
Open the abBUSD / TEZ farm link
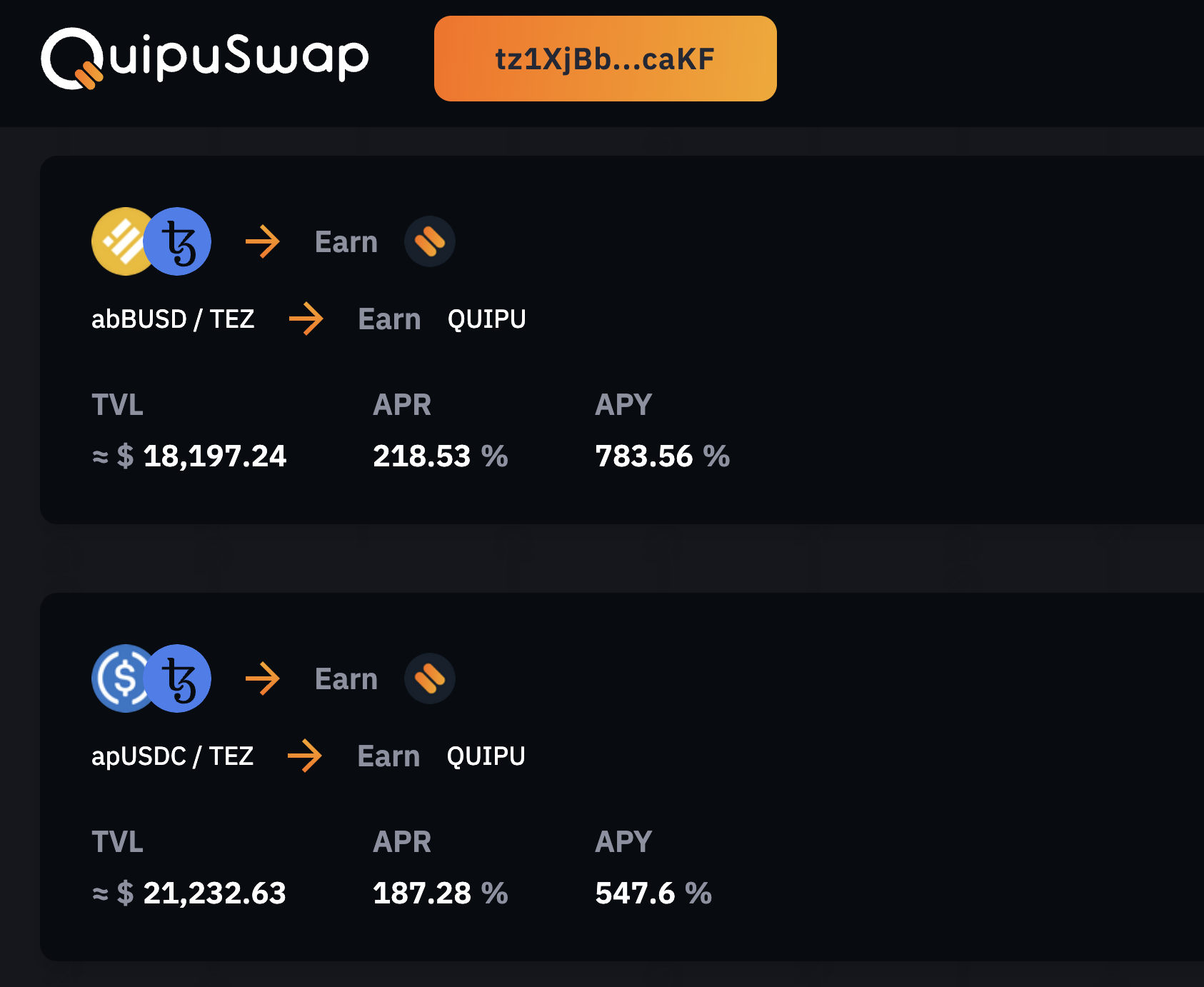click(173, 319)
